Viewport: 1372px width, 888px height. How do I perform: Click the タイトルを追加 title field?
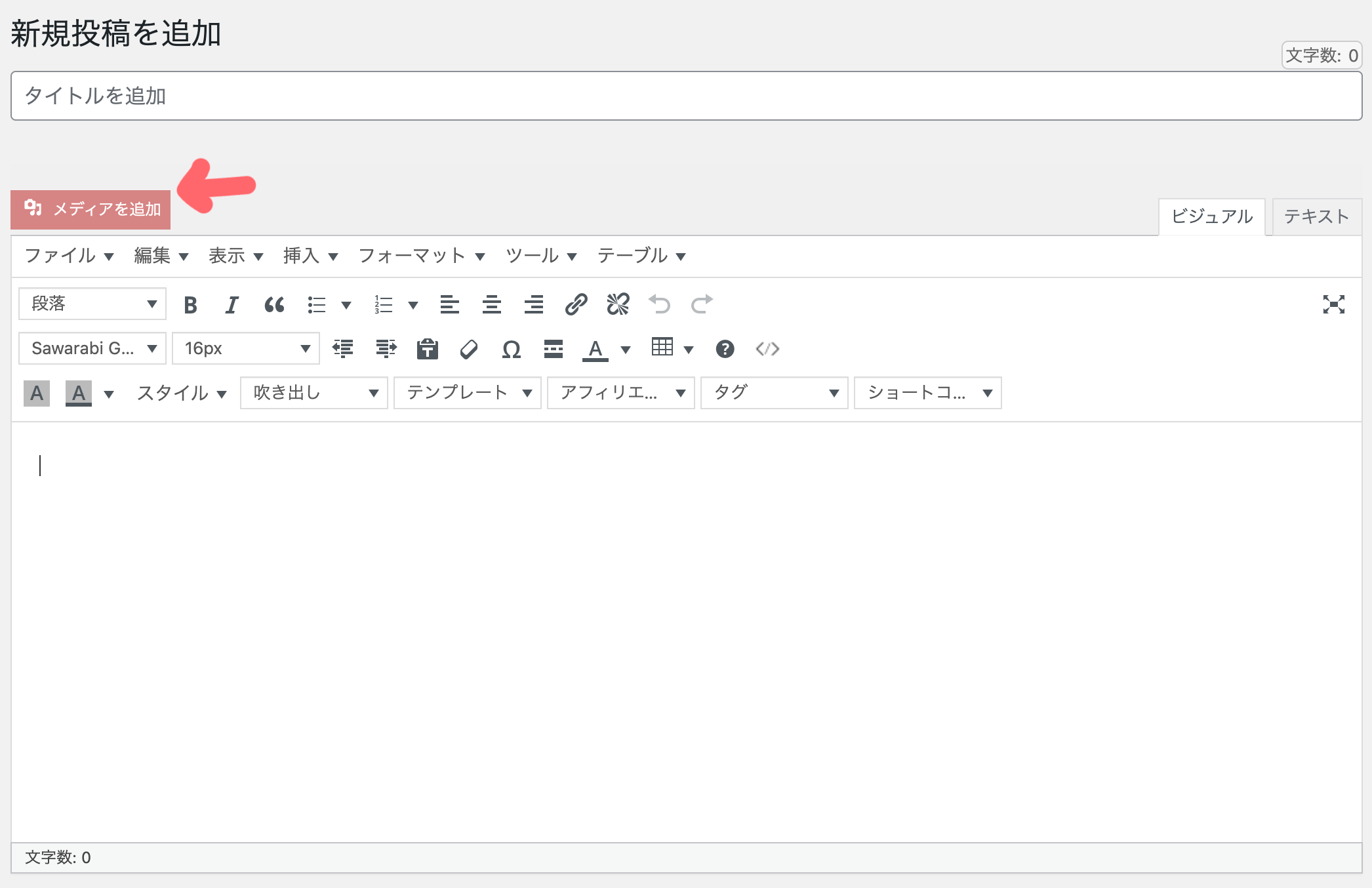tap(686, 96)
